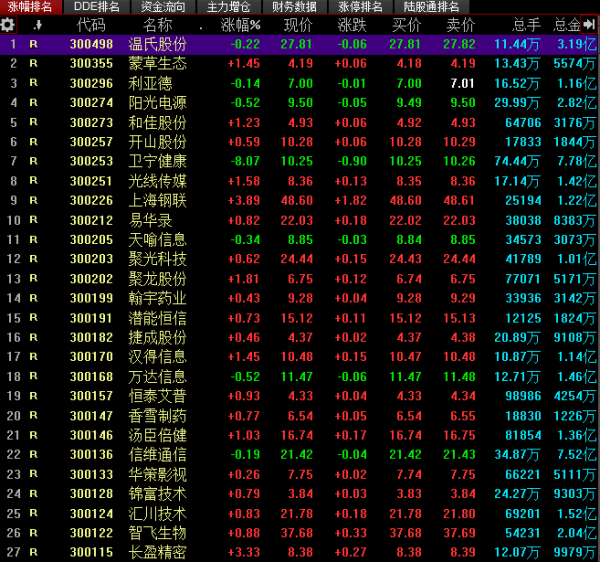Click stock code 300274
Screen dimensions: 600x562
pyautogui.click(x=91, y=102)
